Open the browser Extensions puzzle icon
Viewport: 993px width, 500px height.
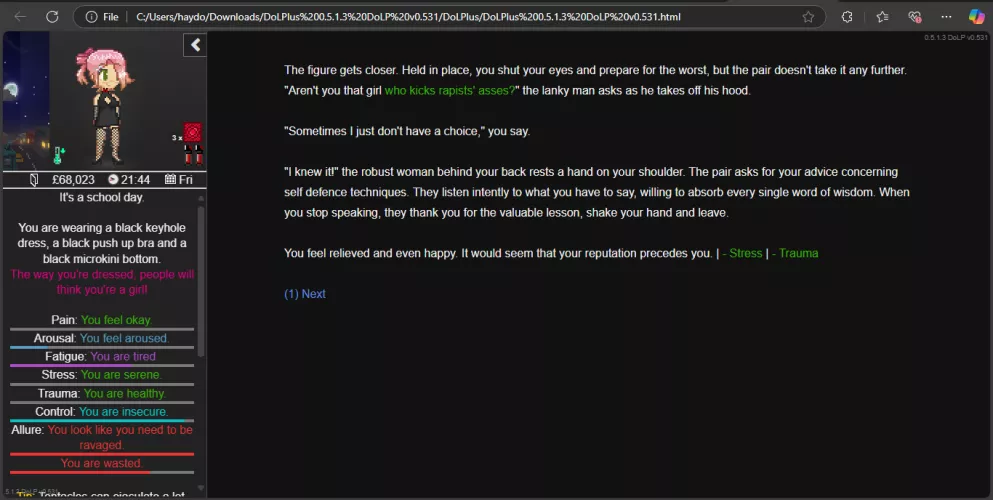(848, 17)
